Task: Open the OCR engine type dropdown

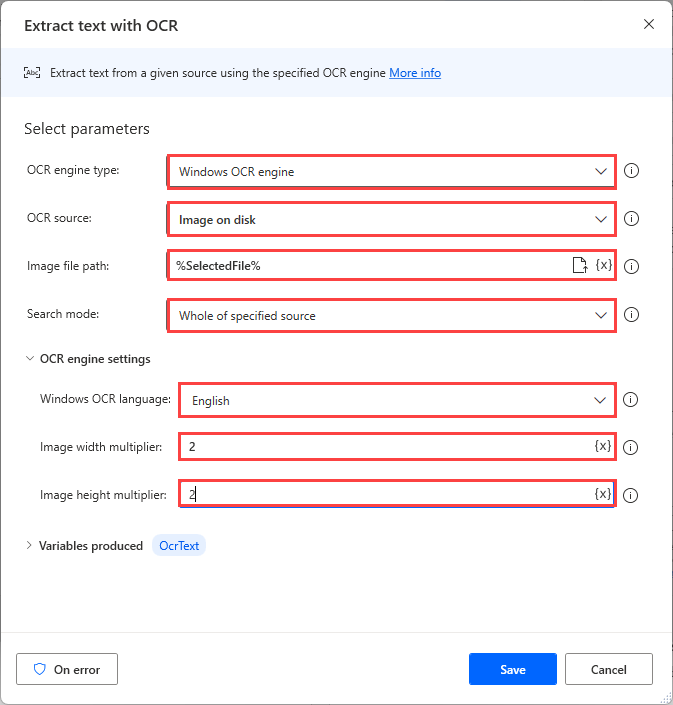Action: click(391, 171)
